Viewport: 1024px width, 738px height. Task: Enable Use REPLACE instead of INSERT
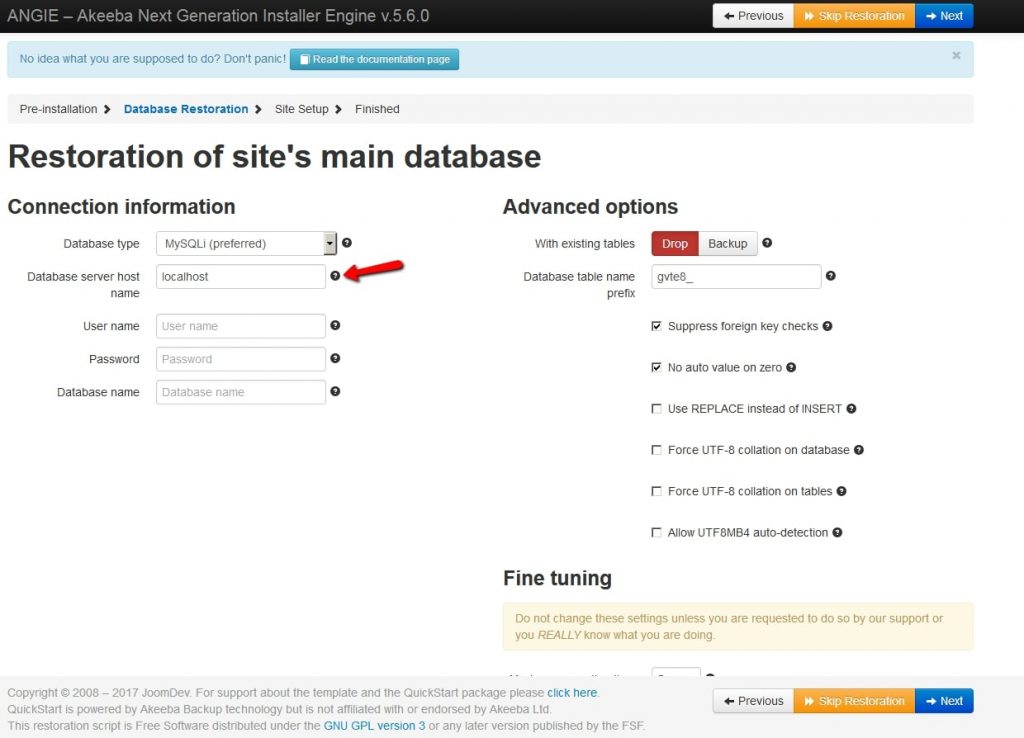pyautogui.click(x=657, y=408)
